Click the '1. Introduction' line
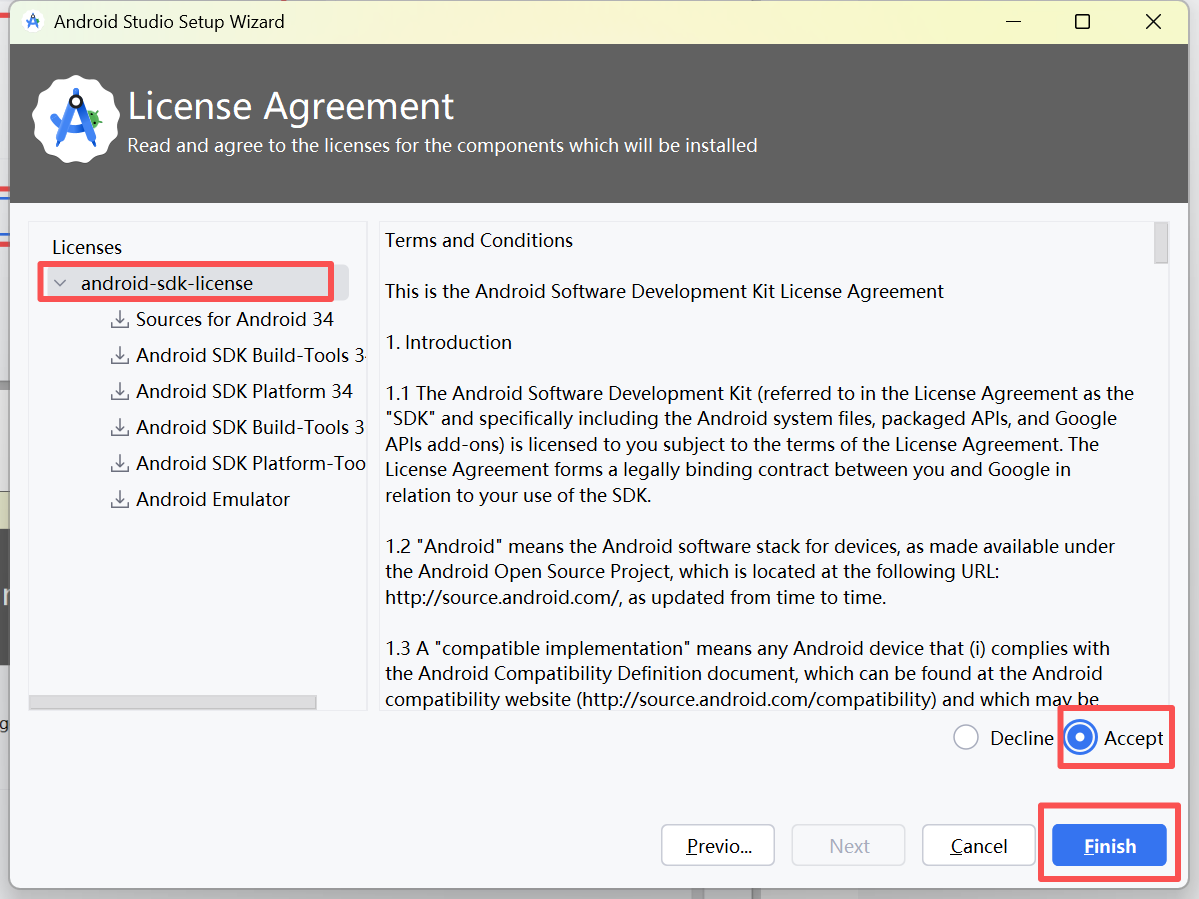Screen dimensions: 1199x899 (x=448, y=342)
